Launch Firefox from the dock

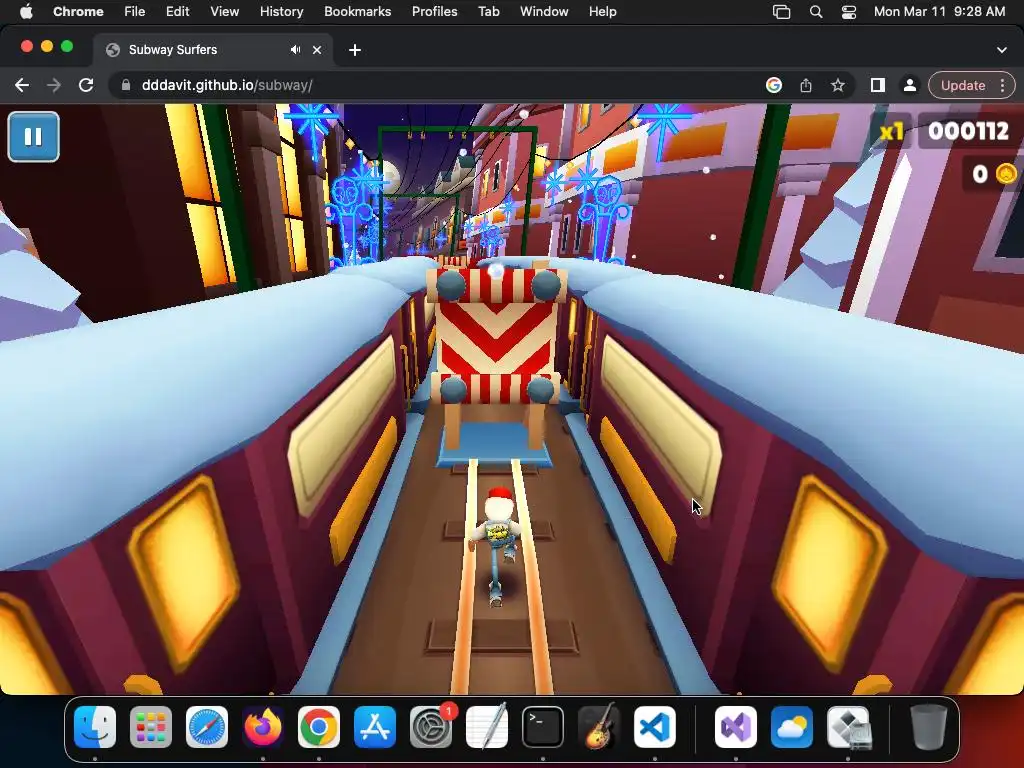[x=263, y=727]
